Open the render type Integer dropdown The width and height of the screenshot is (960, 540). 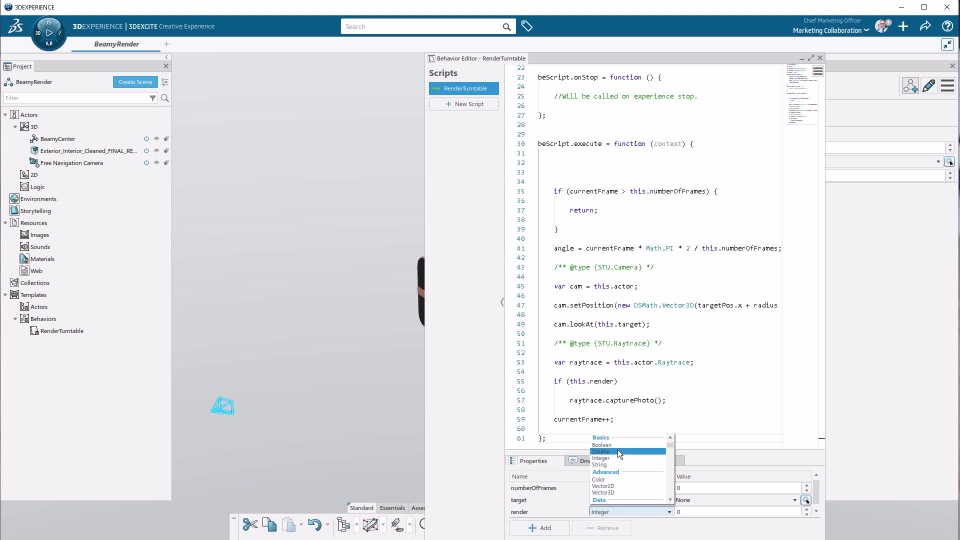click(x=632, y=512)
